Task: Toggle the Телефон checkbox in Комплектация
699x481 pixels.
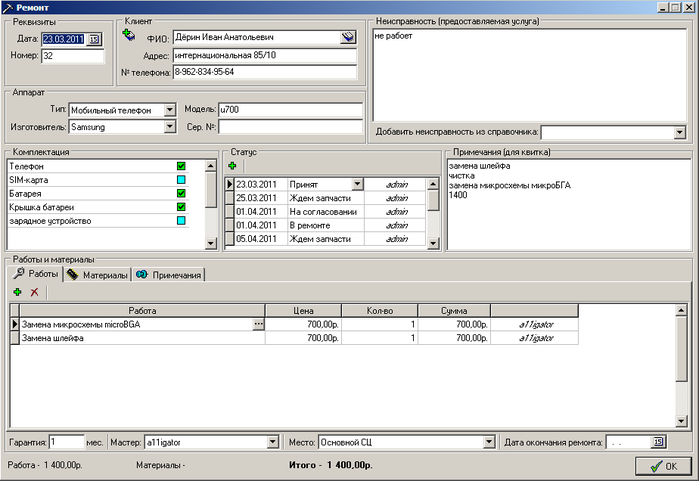Action: (x=181, y=166)
